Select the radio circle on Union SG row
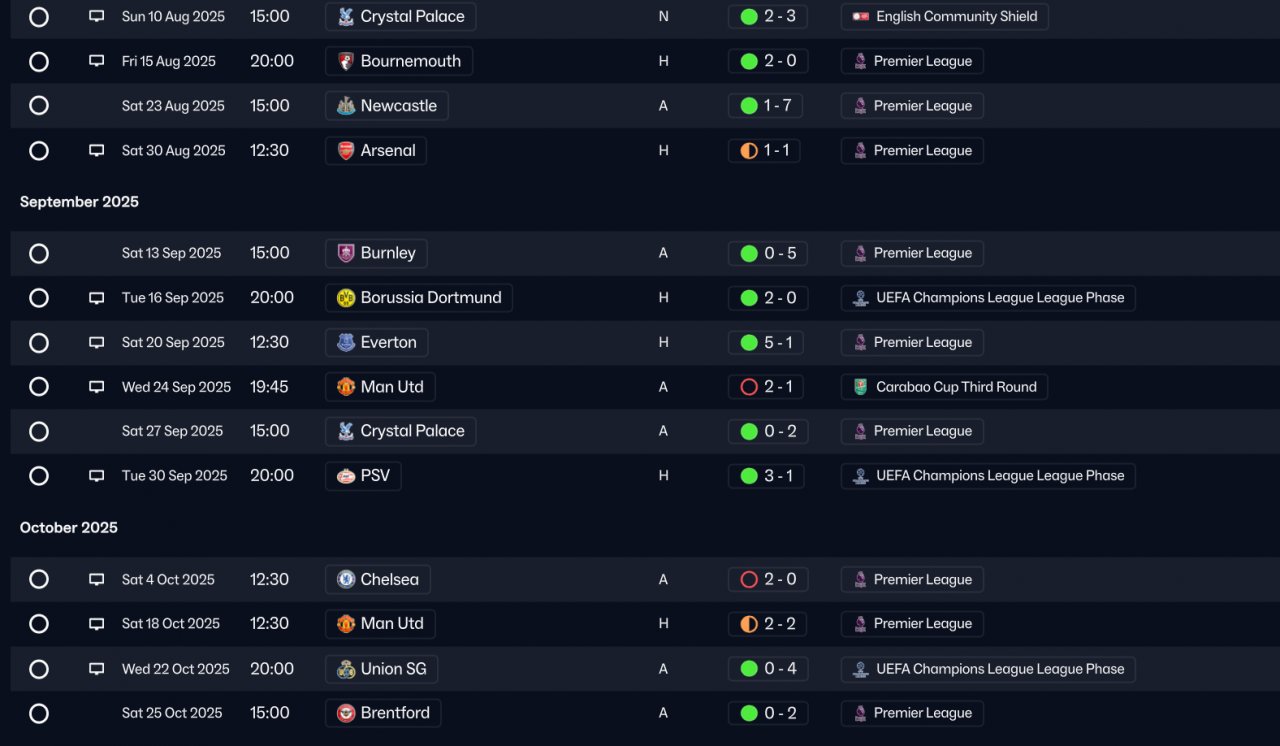The height and width of the screenshot is (746, 1280). pos(39,669)
